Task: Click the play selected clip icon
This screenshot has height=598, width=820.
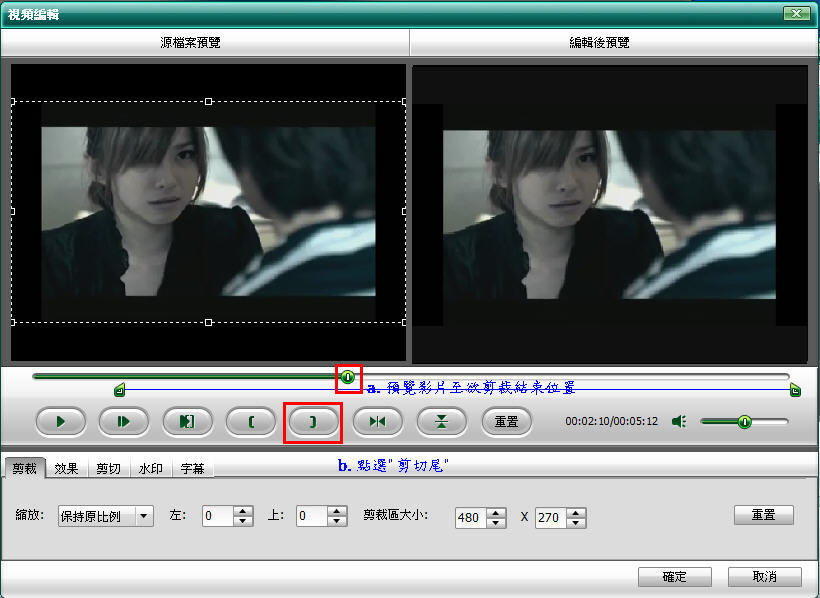Action: click(x=186, y=422)
